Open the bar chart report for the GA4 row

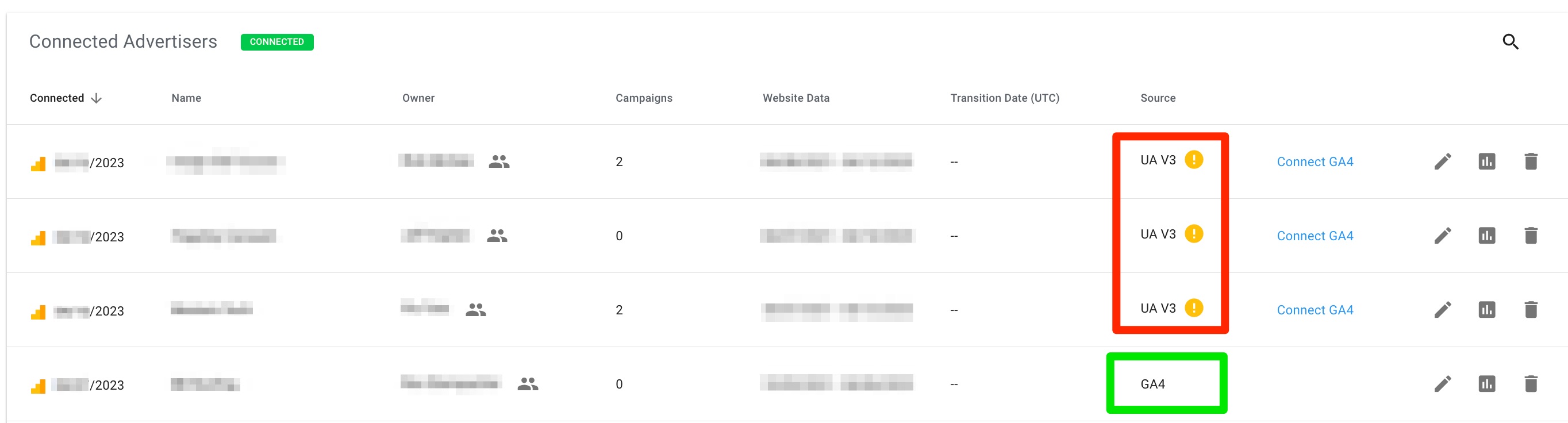pyautogui.click(x=1486, y=383)
